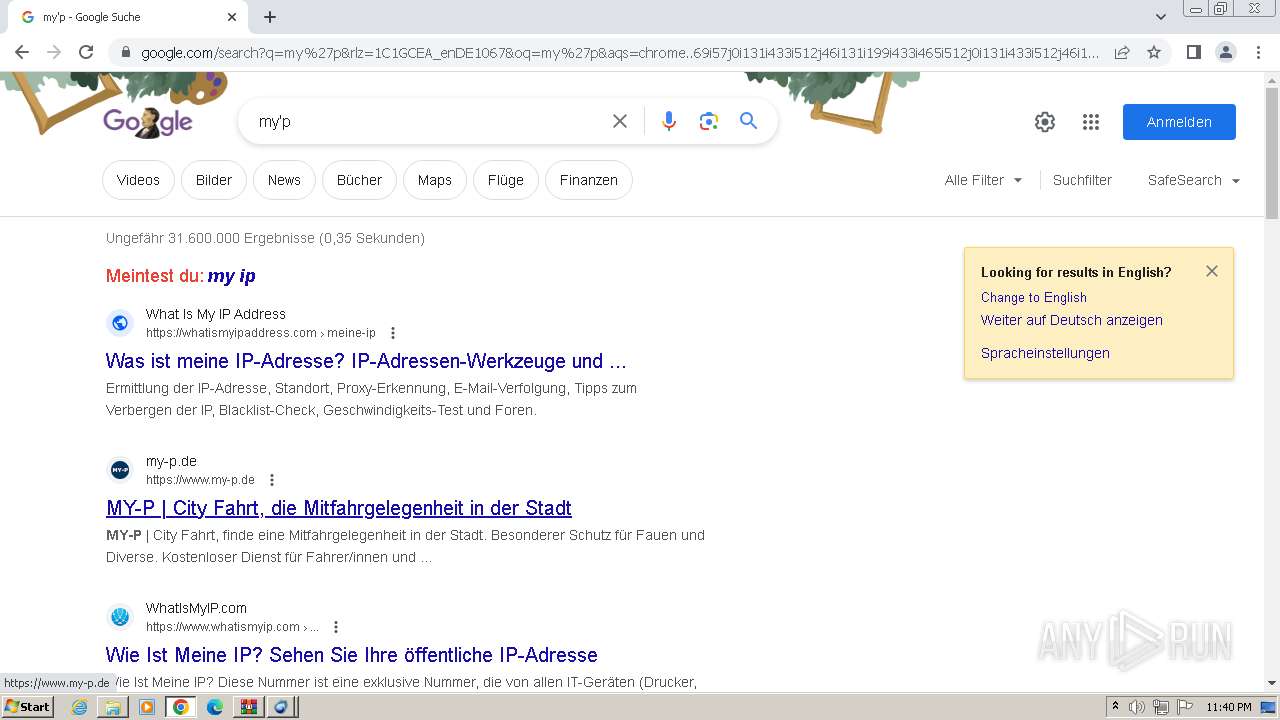Viewport: 1280px width, 720px height.
Task: Select the Flüge filter tab
Action: (x=506, y=180)
